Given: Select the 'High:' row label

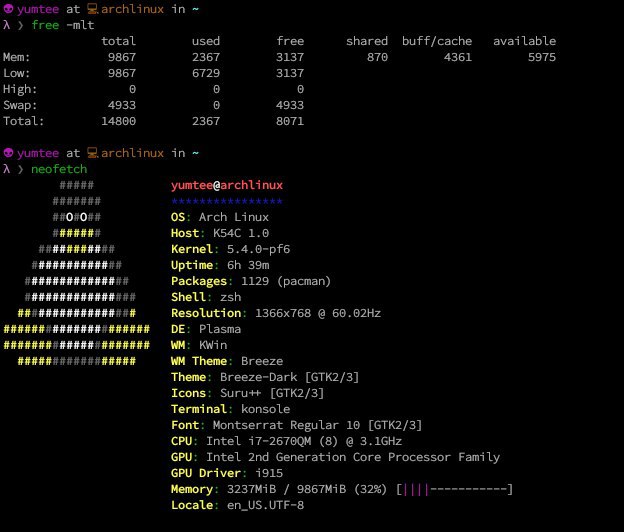Looking at the screenshot, I should click(20, 89).
